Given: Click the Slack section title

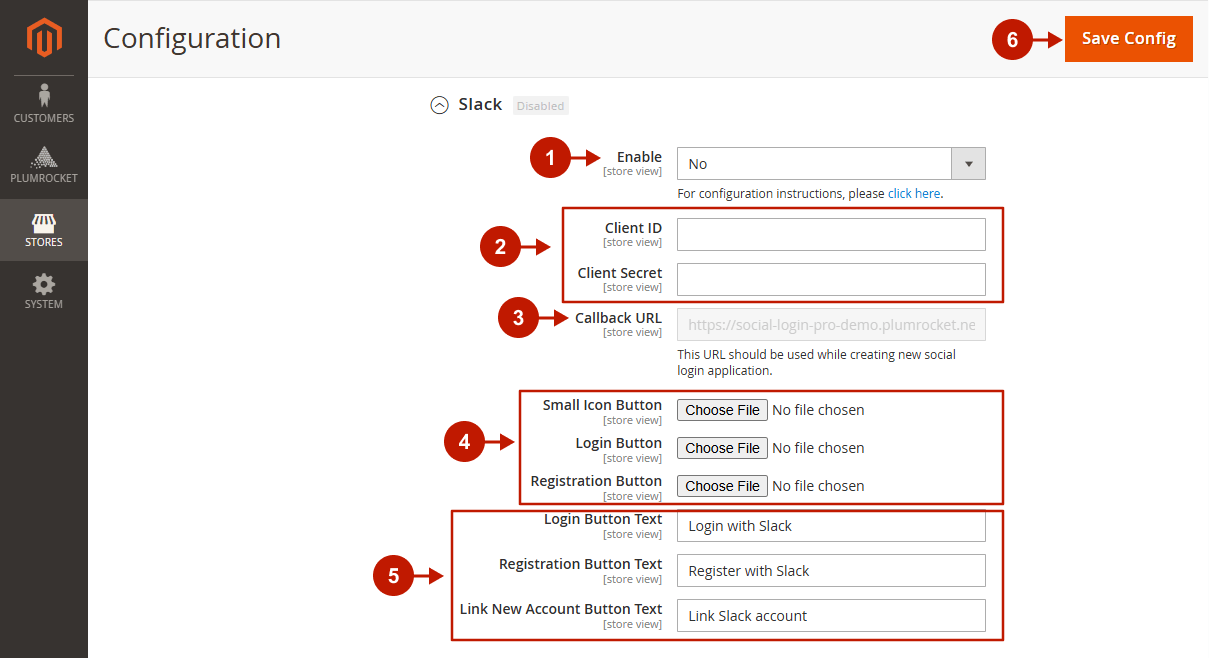Looking at the screenshot, I should coord(480,105).
